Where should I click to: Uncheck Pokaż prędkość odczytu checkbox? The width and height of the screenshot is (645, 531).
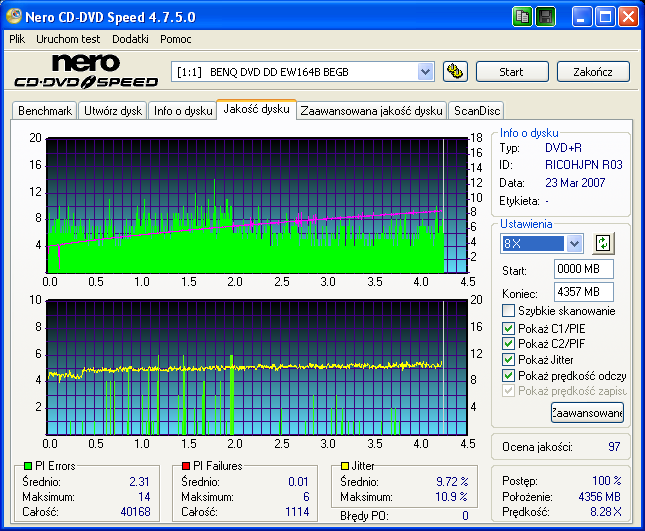[x=508, y=376]
